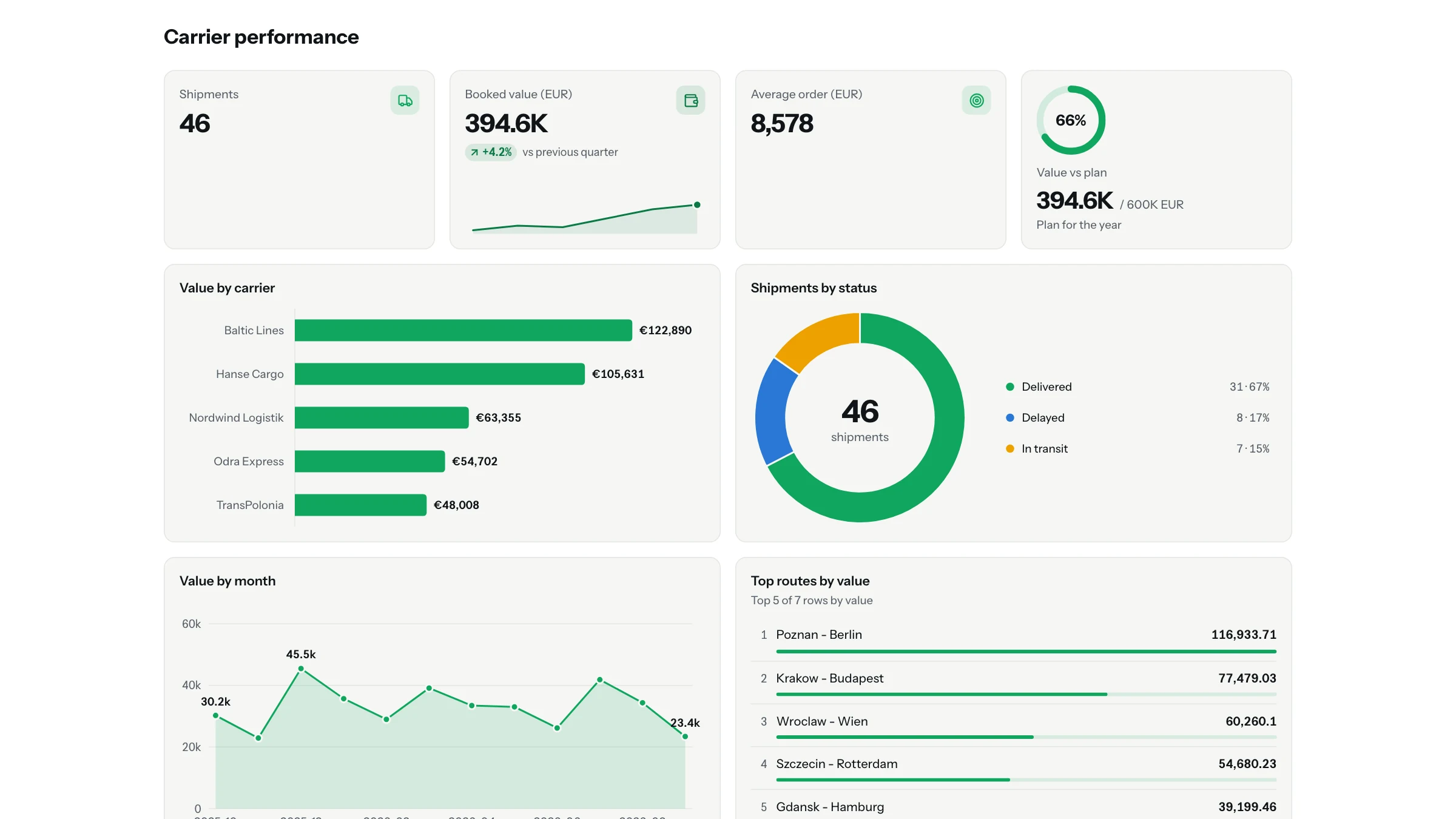This screenshot has height=819, width=1456.
Task: Click the 46 shipments donut center label
Action: (x=860, y=420)
